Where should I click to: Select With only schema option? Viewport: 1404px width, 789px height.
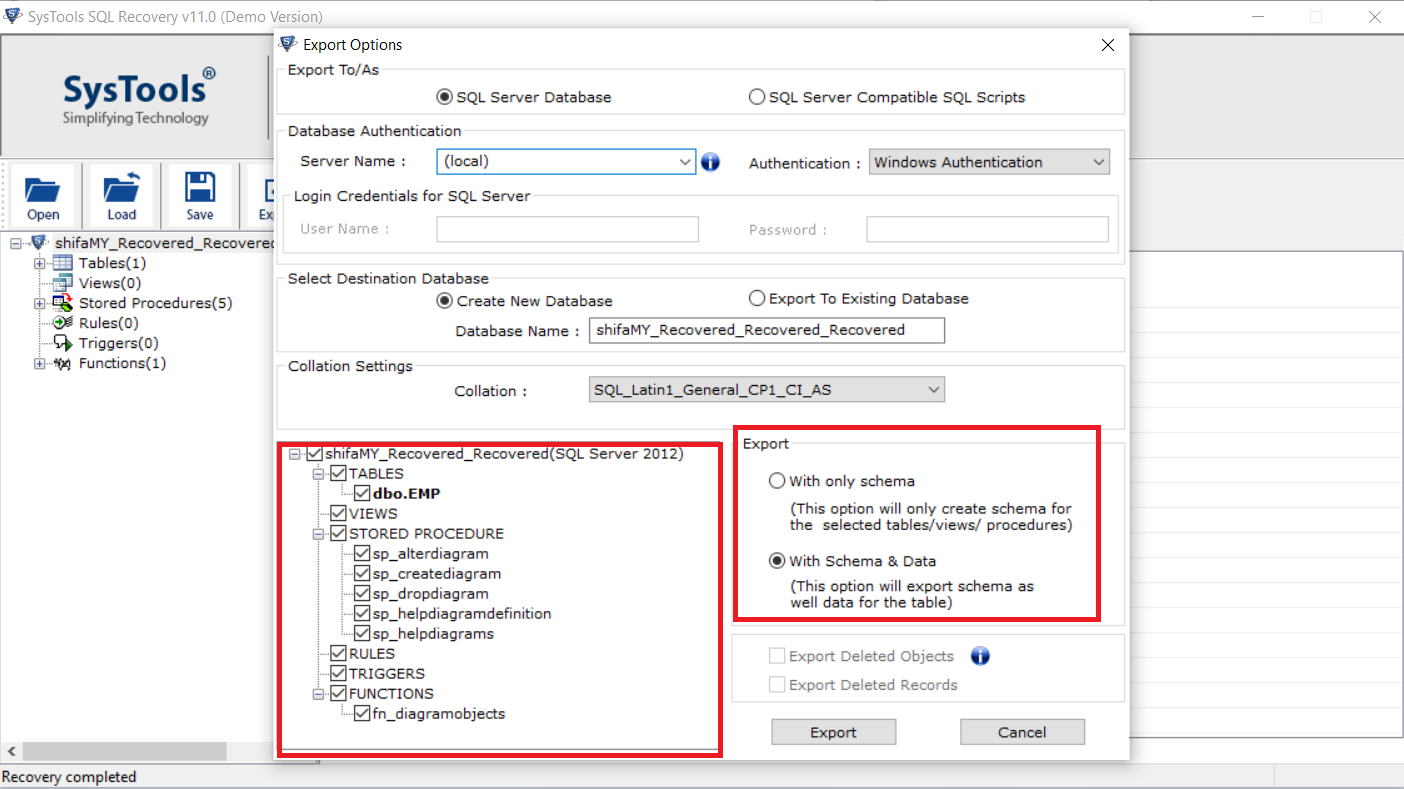[777, 481]
